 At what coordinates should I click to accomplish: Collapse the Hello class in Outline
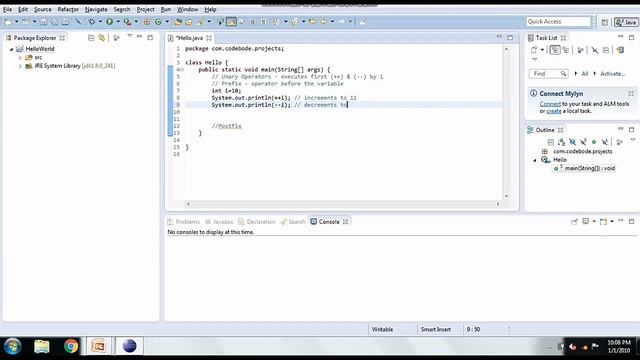(535, 160)
